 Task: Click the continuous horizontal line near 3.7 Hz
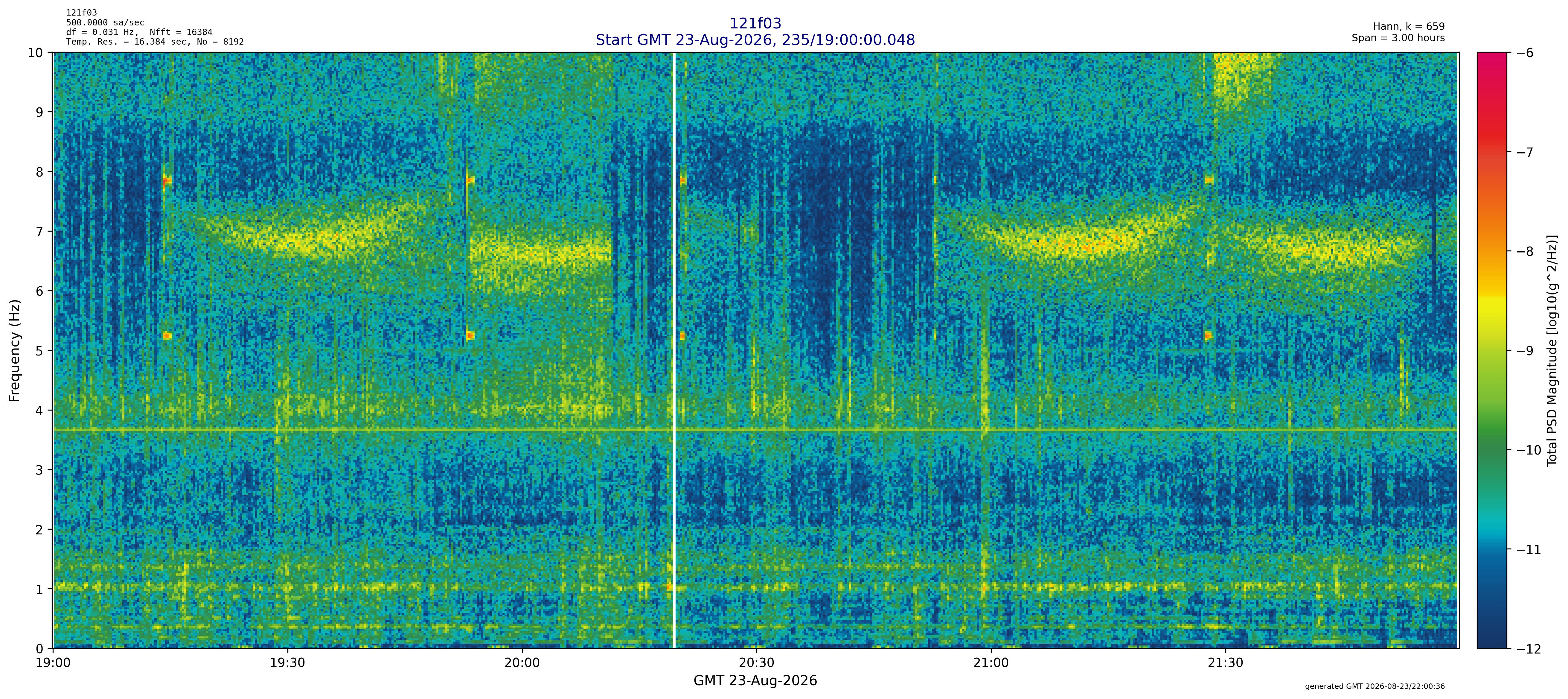[x=756, y=431]
